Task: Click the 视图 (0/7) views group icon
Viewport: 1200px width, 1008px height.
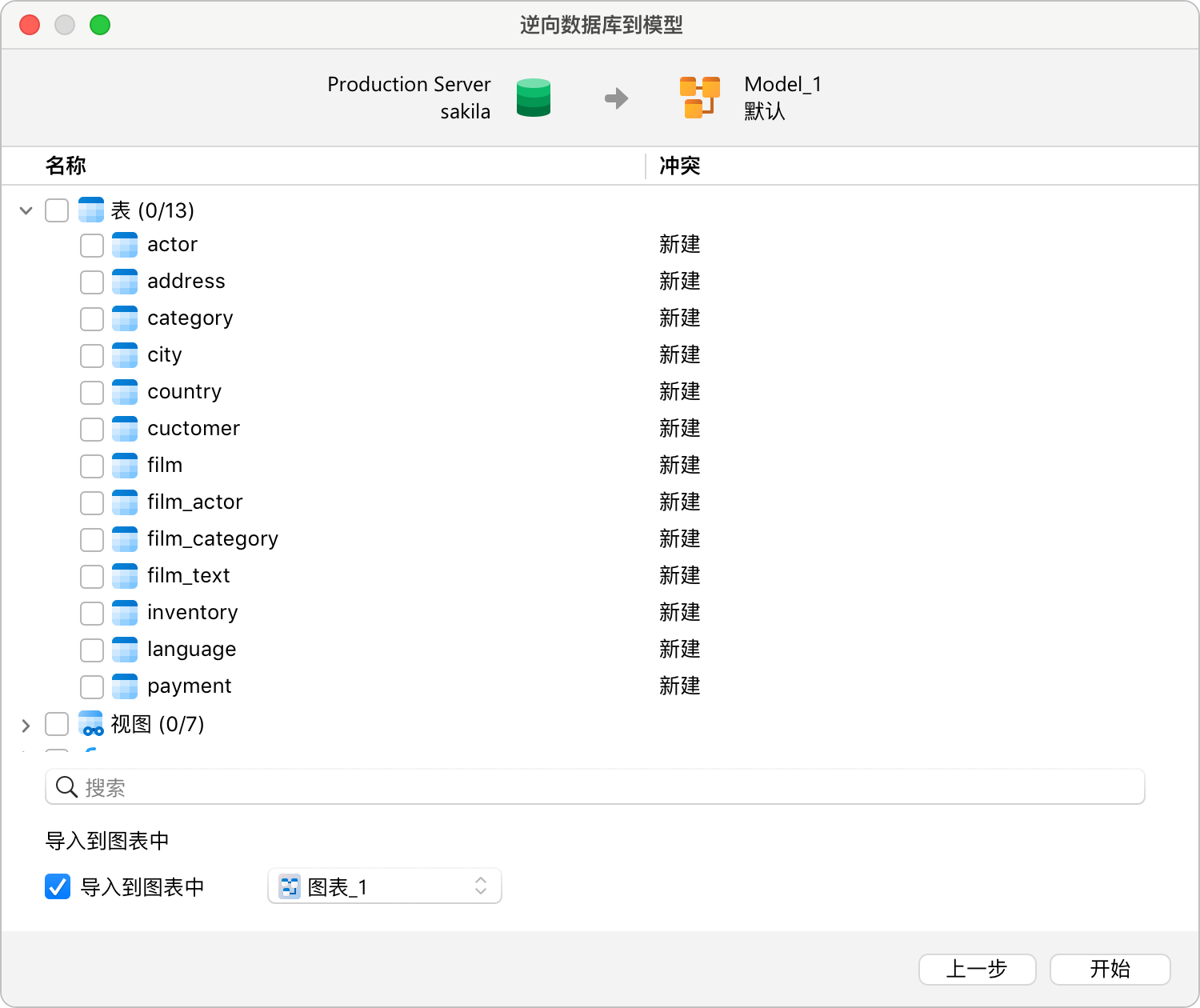Action: click(91, 724)
